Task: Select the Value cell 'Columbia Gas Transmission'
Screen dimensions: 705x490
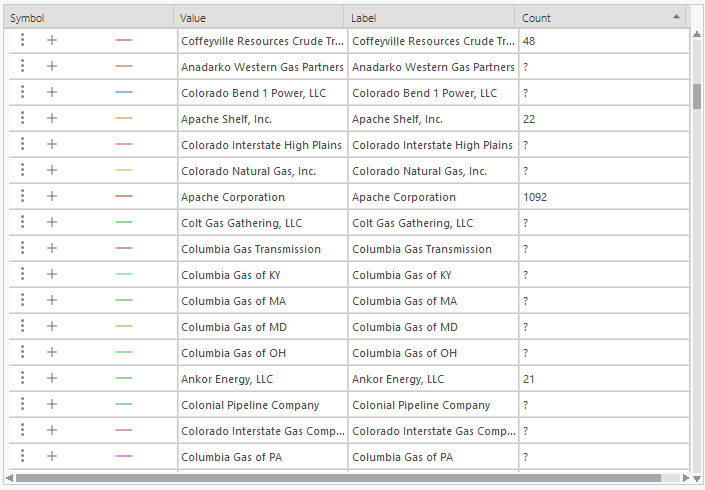Action: pos(263,249)
